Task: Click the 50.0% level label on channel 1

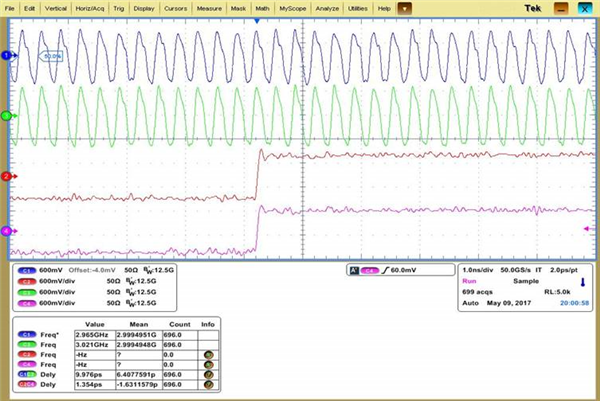Action: point(51,56)
